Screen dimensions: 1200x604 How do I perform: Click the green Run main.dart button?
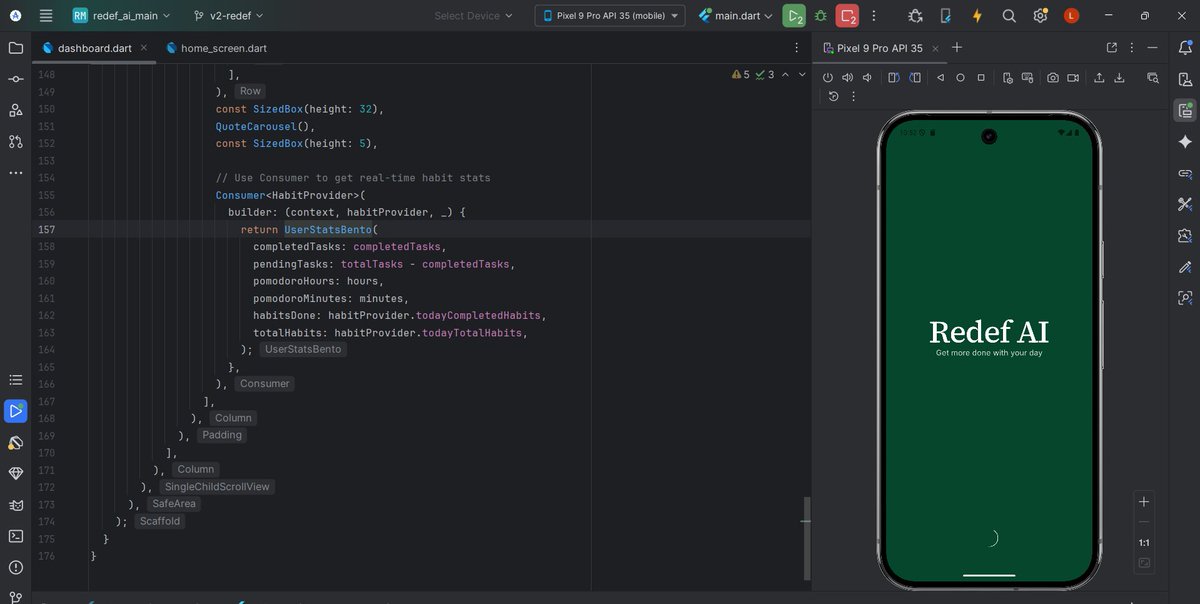click(794, 16)
